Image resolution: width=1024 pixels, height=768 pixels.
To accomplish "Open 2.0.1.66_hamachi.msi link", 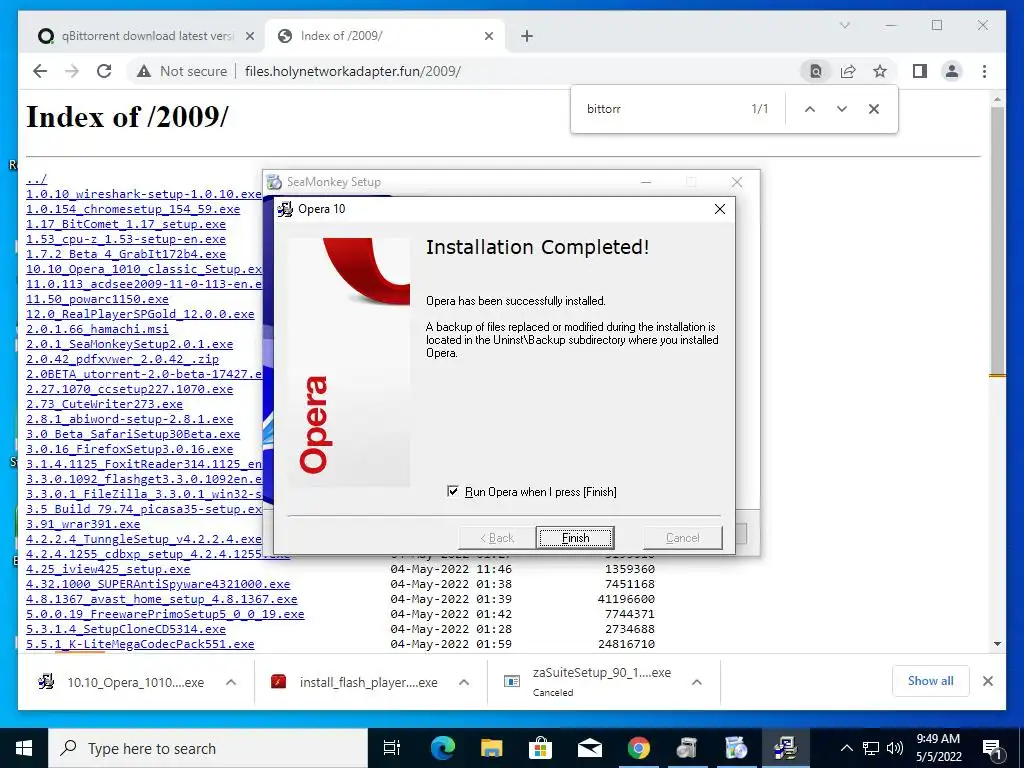I will [97, 329].
